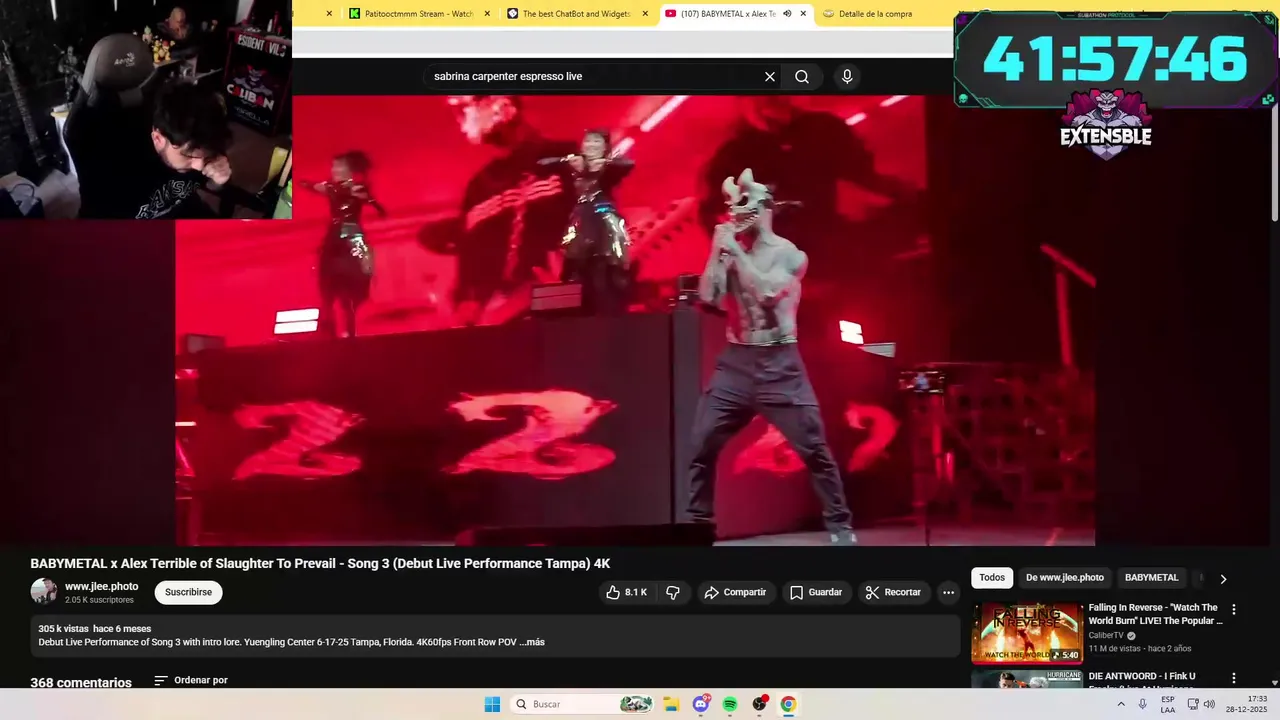The image size is (1280, 720).
Task: Subscribe with the Suscribirse button
Action: [188, 592]
